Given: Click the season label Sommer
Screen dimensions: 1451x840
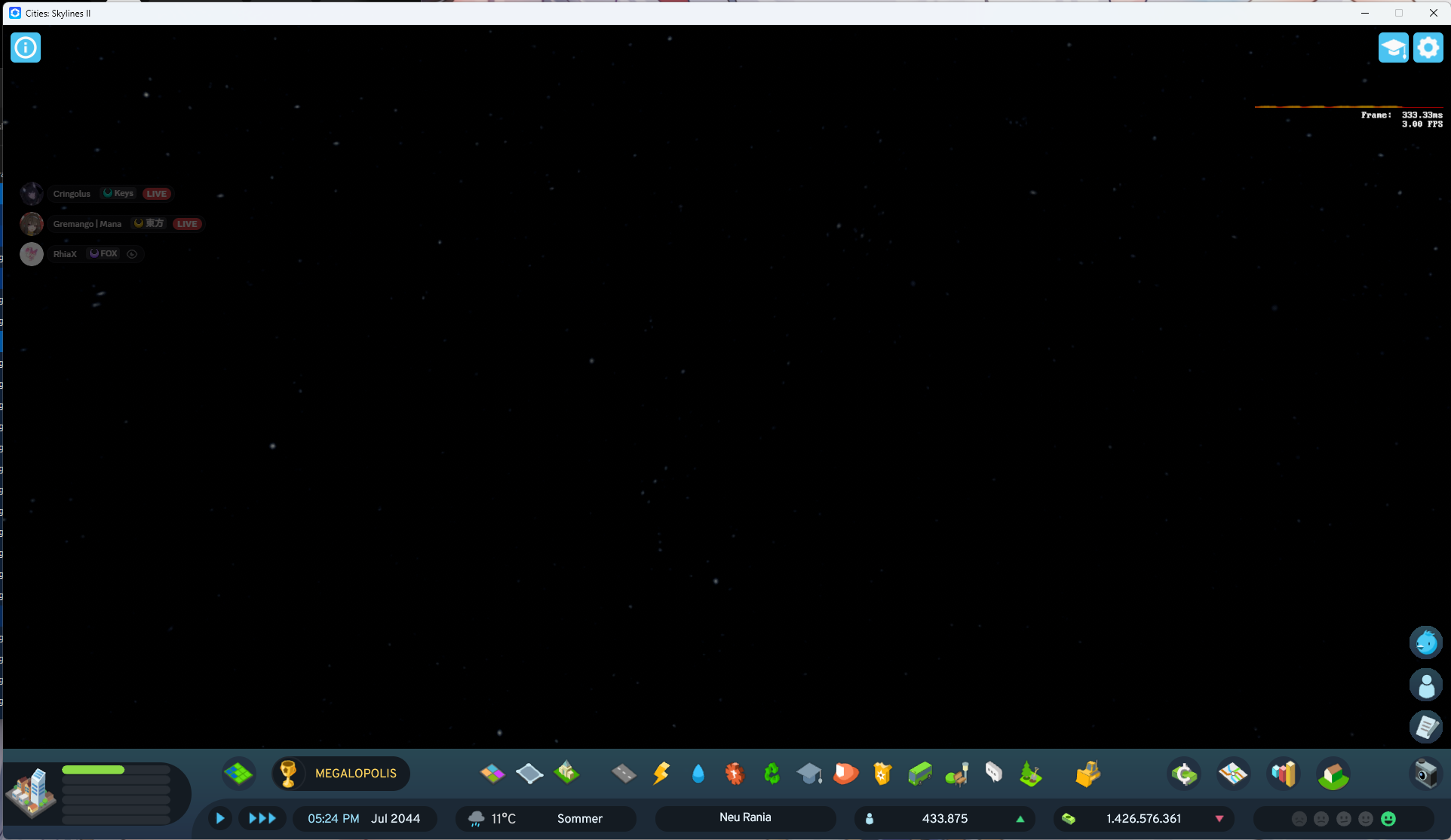Looking at the screenshot, I should point(580,819).
